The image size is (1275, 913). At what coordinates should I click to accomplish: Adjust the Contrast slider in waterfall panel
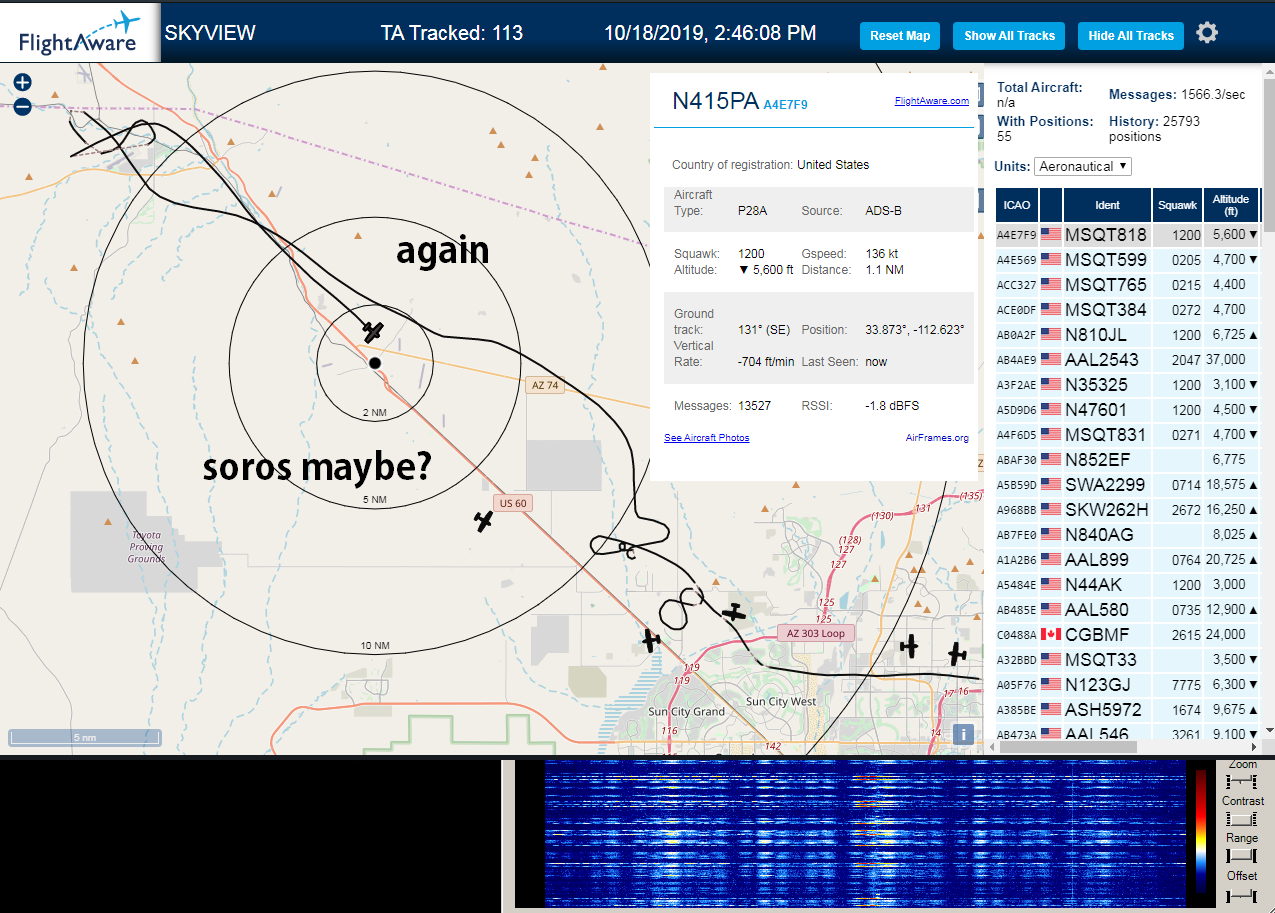tap(1242, 818)
